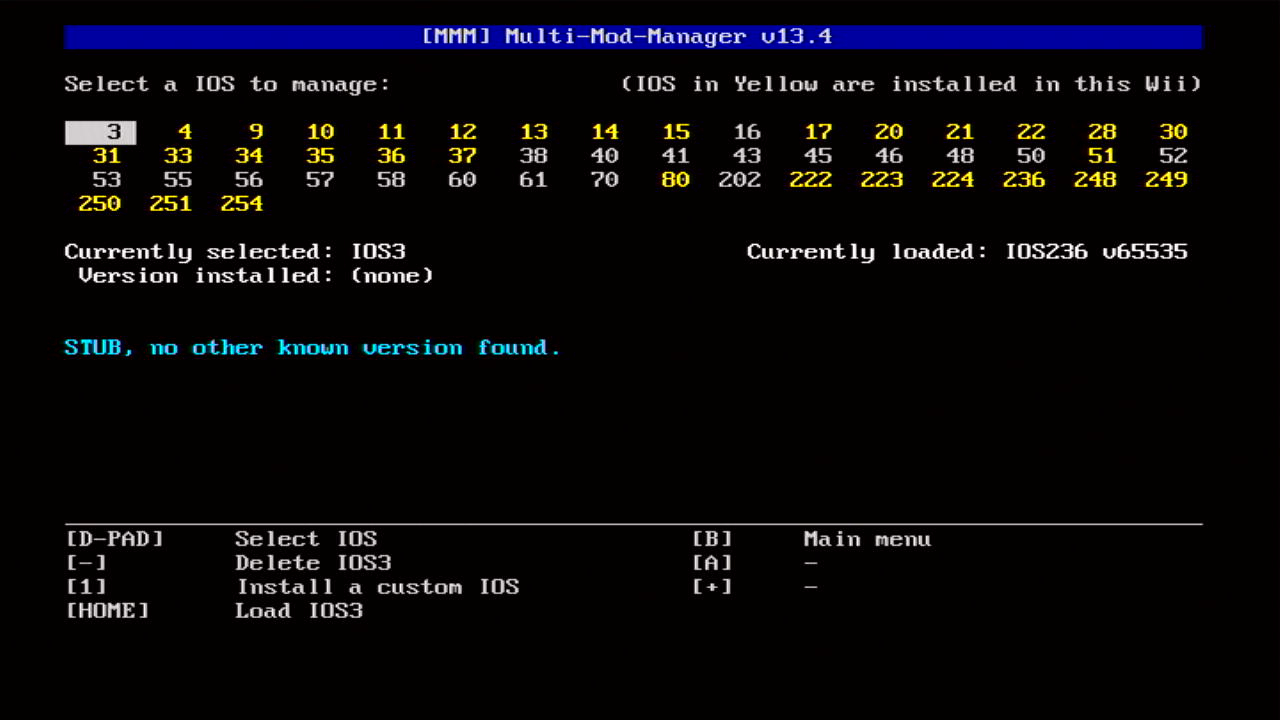
Task: Select IOS 56 entry
Action: (249, 180)
